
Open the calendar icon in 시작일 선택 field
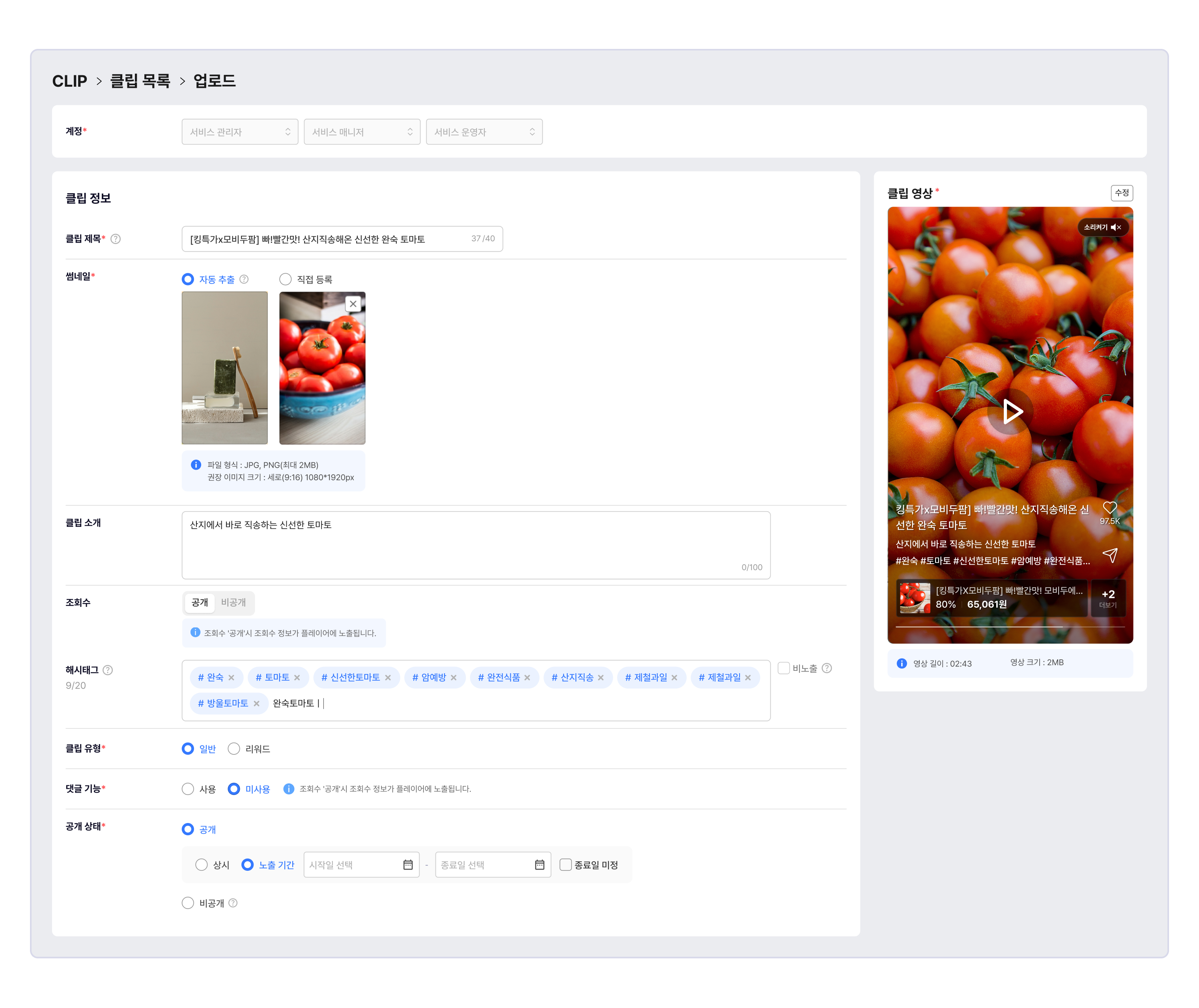407,864
